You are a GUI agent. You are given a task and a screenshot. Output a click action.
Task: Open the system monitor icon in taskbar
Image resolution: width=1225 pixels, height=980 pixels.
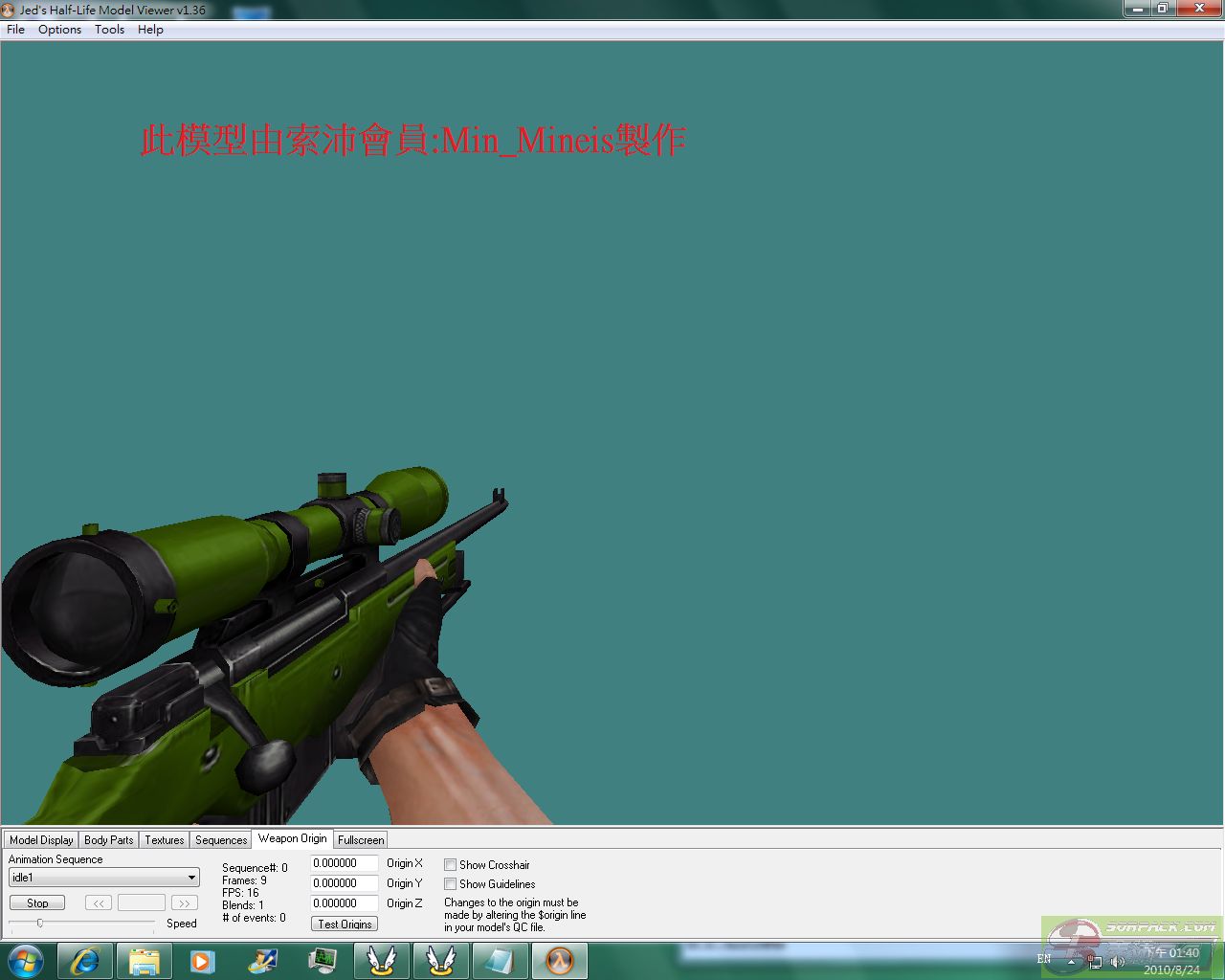(323, 961)
